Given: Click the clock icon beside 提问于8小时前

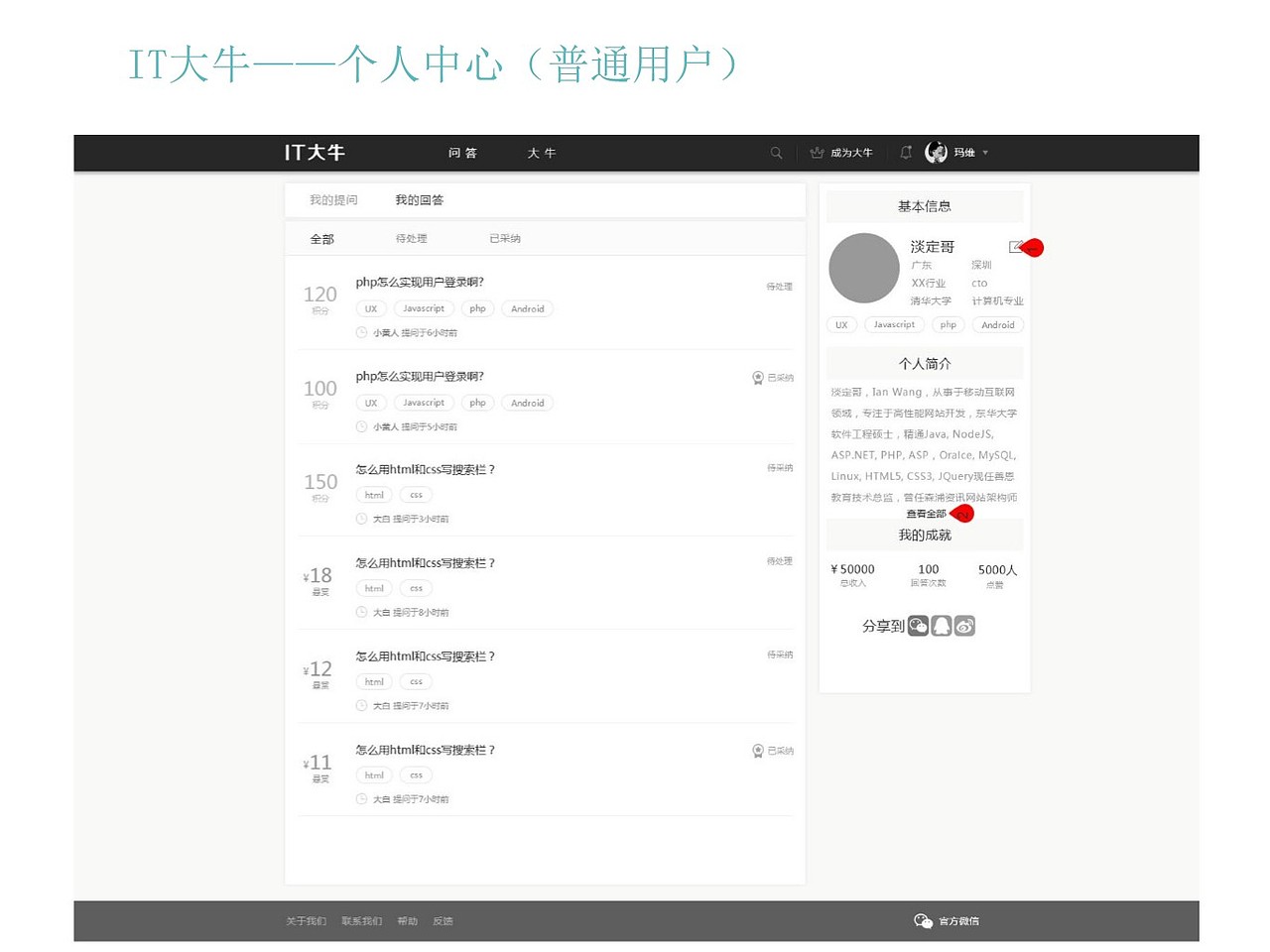Looking at the screenshot, I should pos(361,612).
